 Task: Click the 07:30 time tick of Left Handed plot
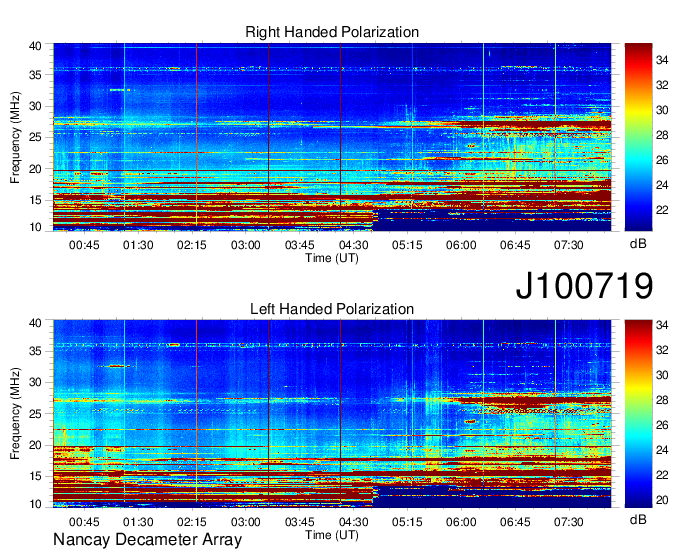[569, 522]
